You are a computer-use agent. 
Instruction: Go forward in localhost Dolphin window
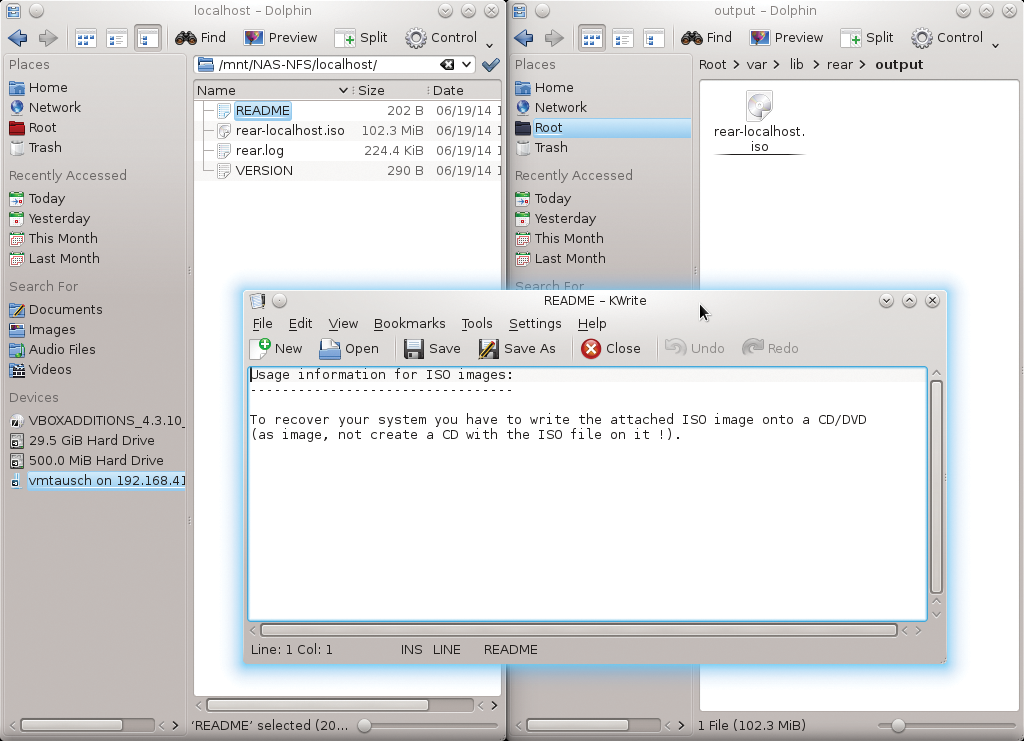[x=48, y=38]
